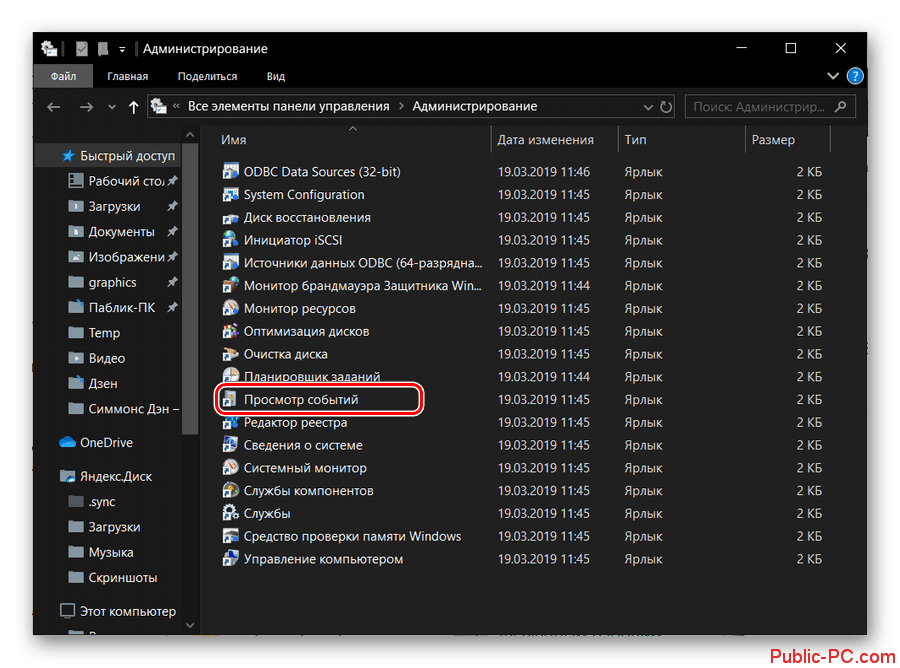Click the search Администрирование input field
The height and width of the screenshot is (668, 900).
pos(762,106)
